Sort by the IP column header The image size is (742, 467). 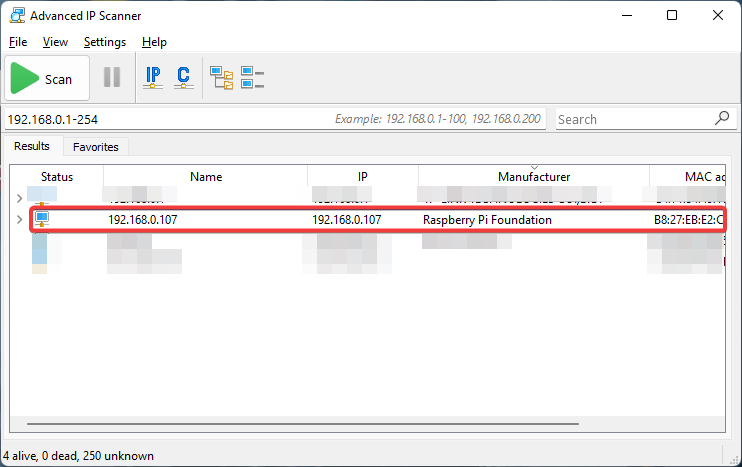coord(362,177)
